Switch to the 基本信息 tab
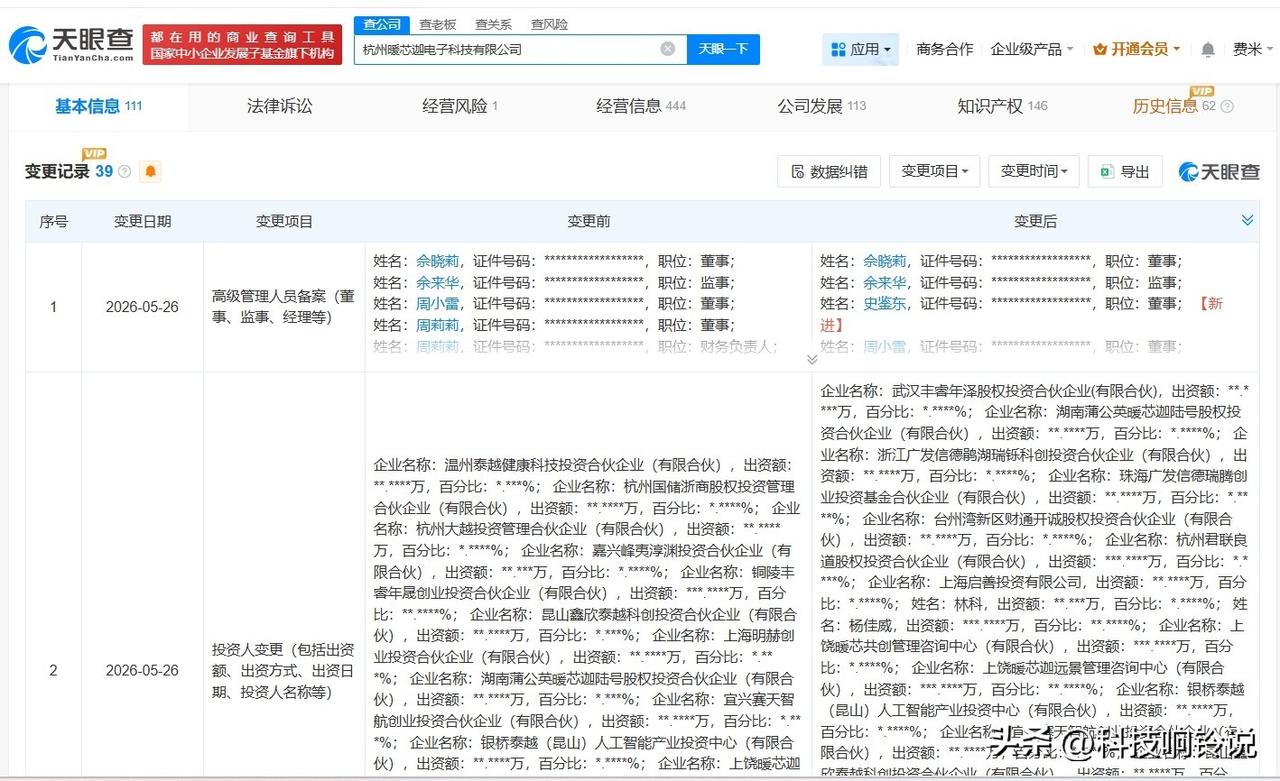This screenshot has width=1280, height=781. point(98,106)
